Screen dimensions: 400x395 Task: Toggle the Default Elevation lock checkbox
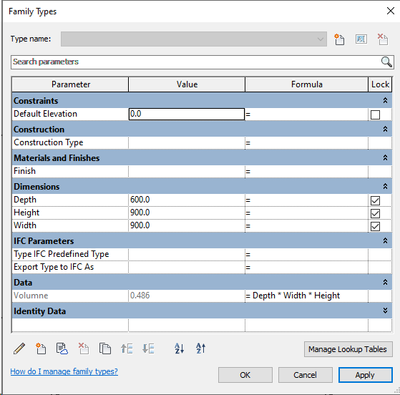375,115
